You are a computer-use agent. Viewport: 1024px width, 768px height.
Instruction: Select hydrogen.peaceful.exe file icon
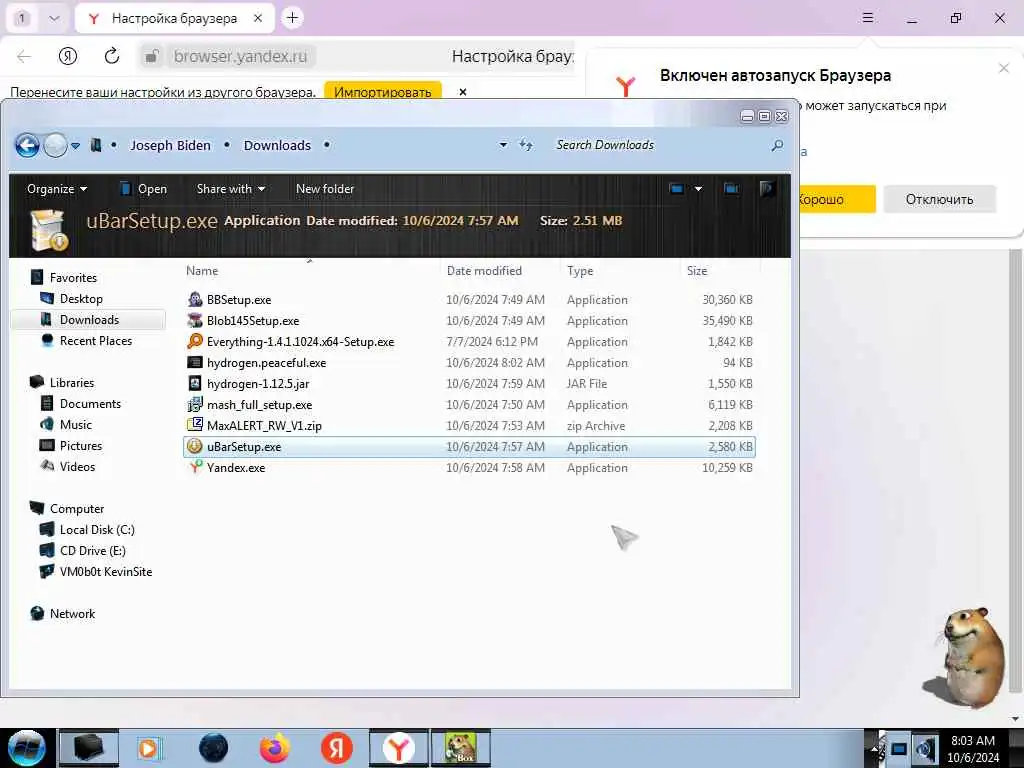[x=195, y=362]
